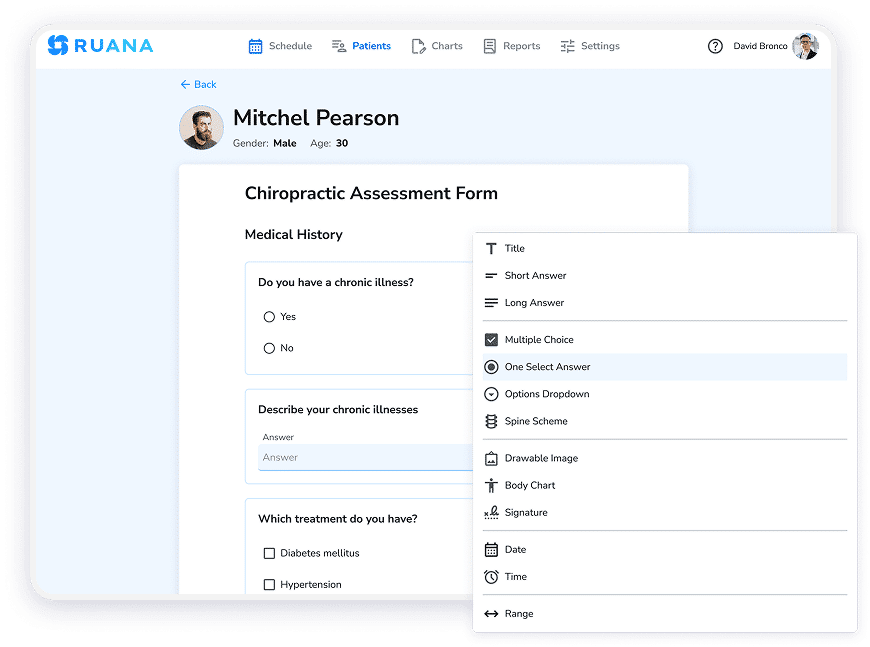Click the Settings sliders icon
This screenshot has width=870, height=647.
[567, 46]
